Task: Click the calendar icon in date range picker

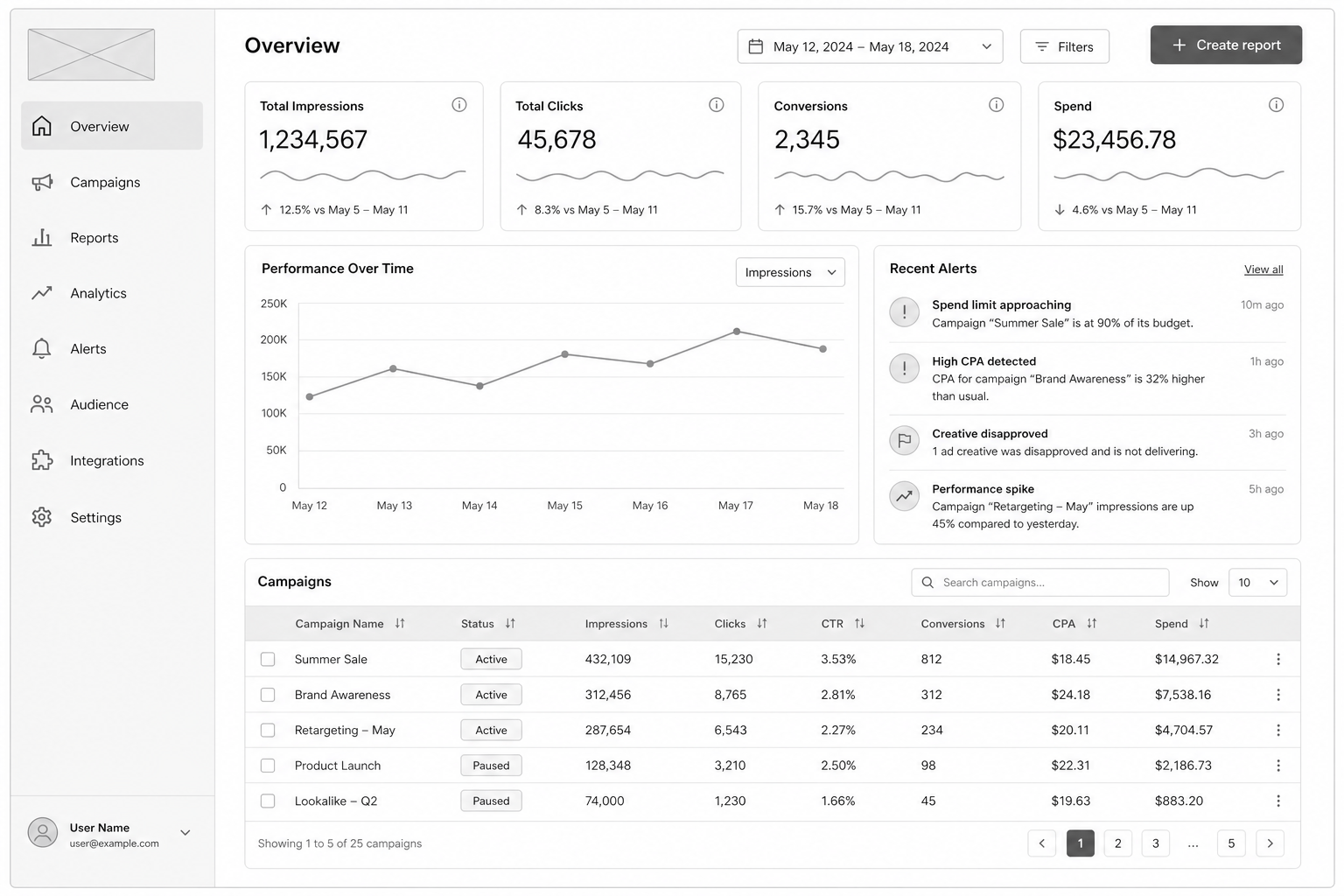Action: click(756, 46)
